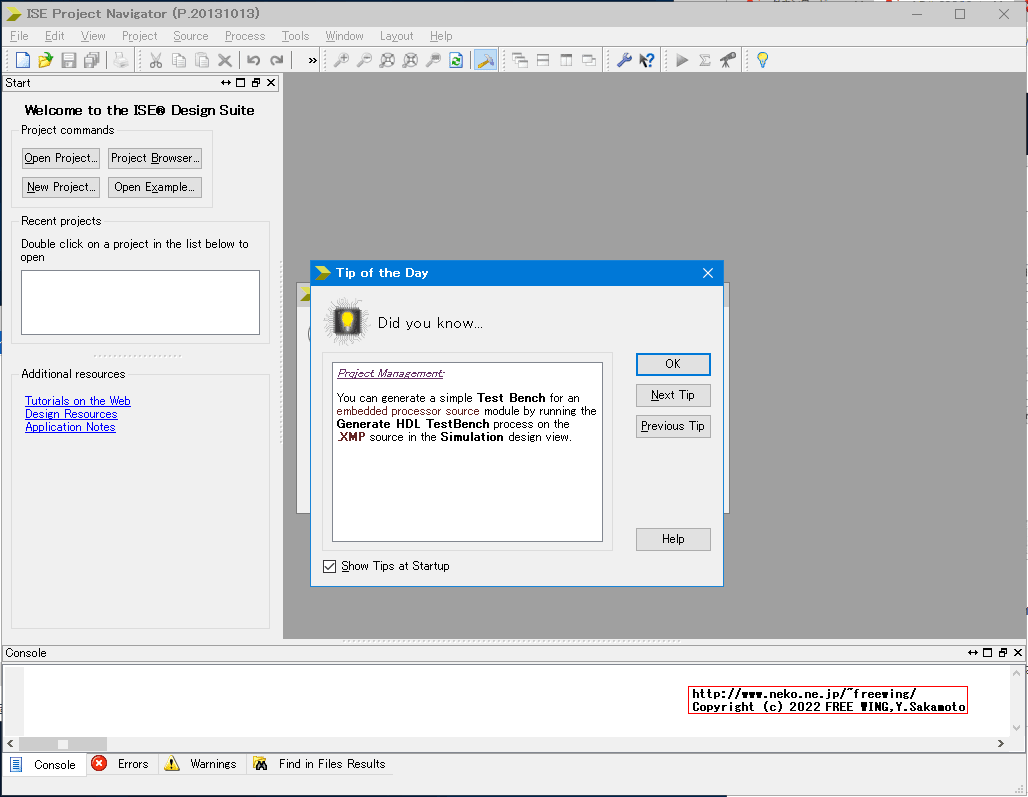Click the Open folder toolbar icon
This screenshot has height=797, width=1028.
point(45,61)
